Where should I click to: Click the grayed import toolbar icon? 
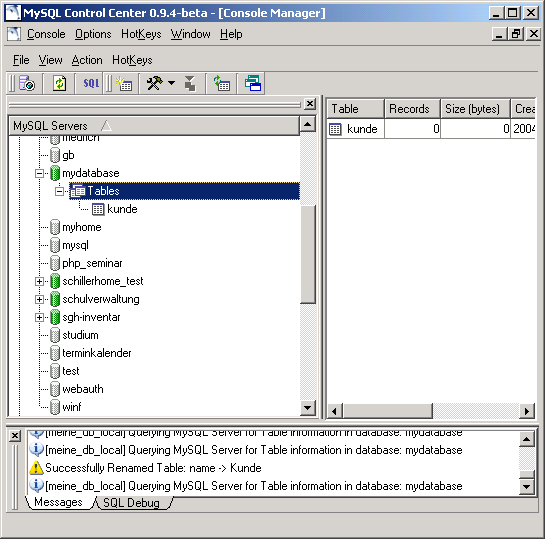click(x=190, y=83)
